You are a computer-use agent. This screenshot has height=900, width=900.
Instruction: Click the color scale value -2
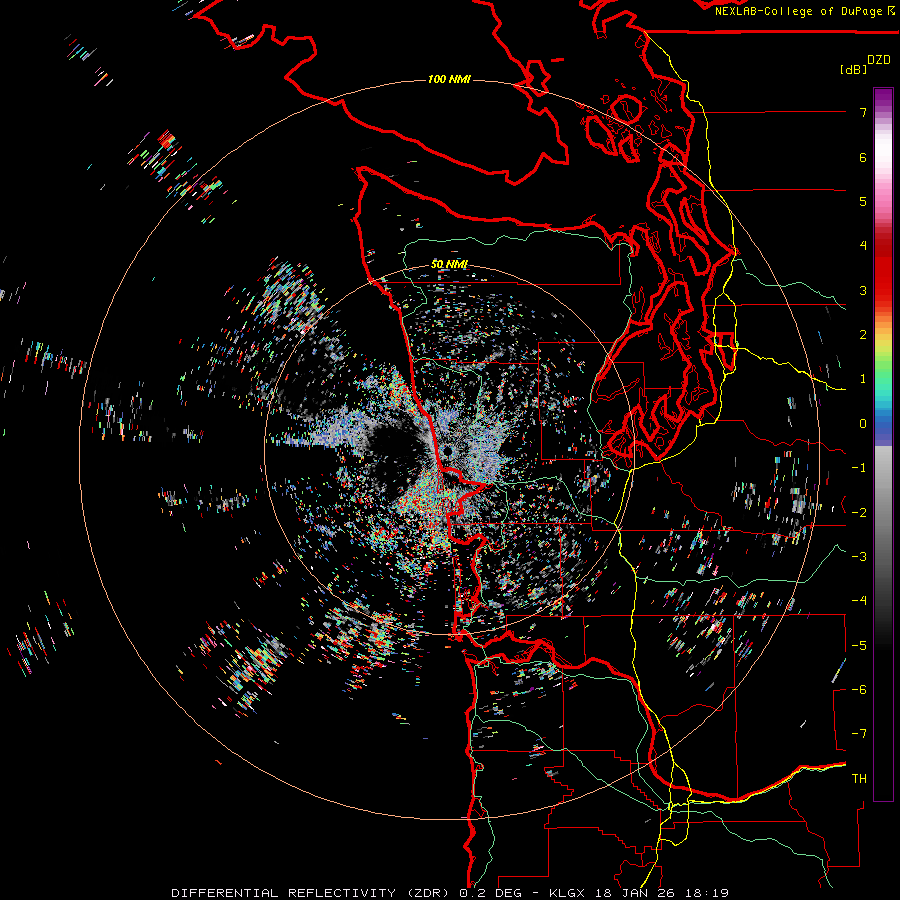point(859,513)
